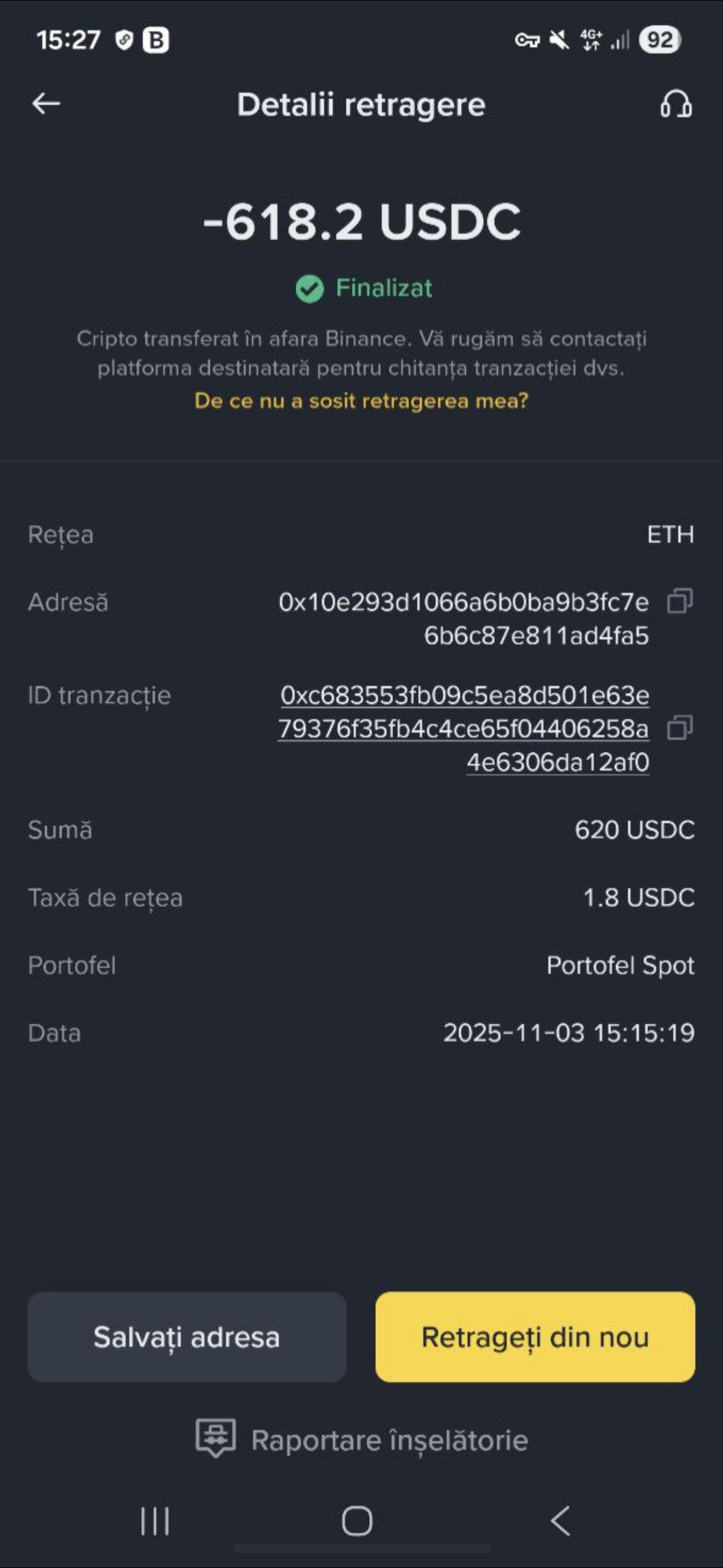This screenshot has width=723, height=1568.
Task: Tap the VPN key status icon
Action: tap(527, 40)
